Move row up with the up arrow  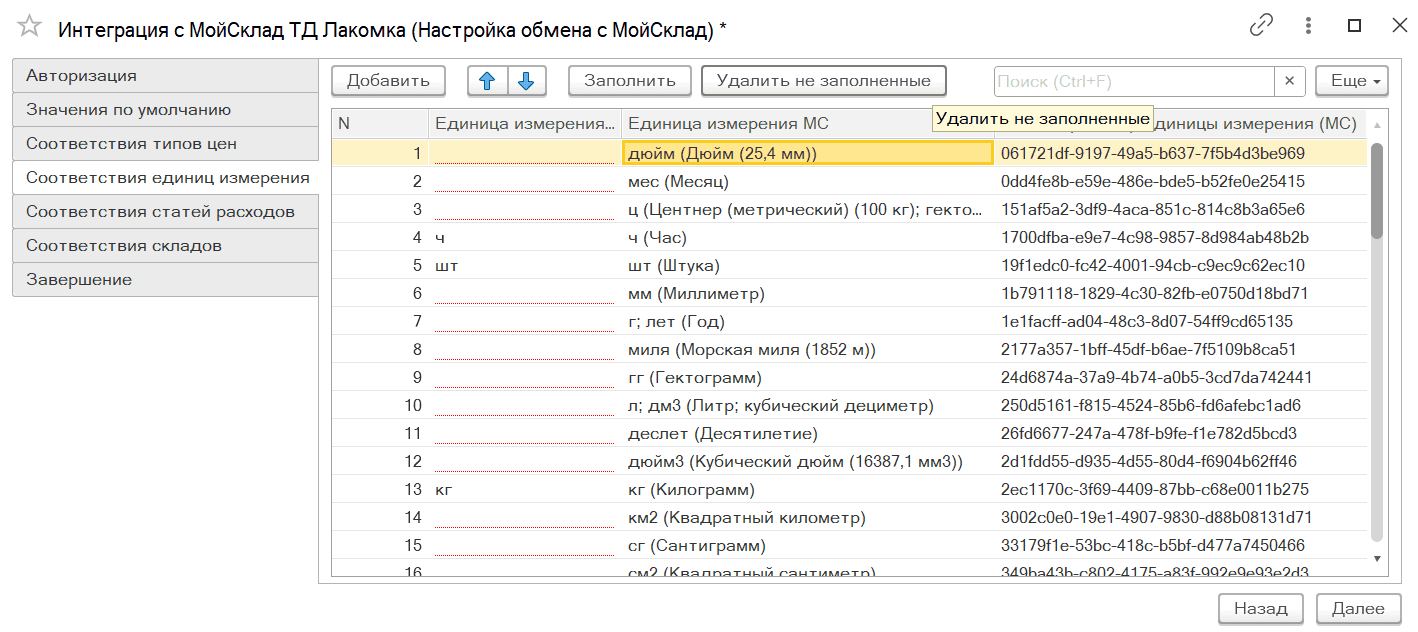[488, 81]
